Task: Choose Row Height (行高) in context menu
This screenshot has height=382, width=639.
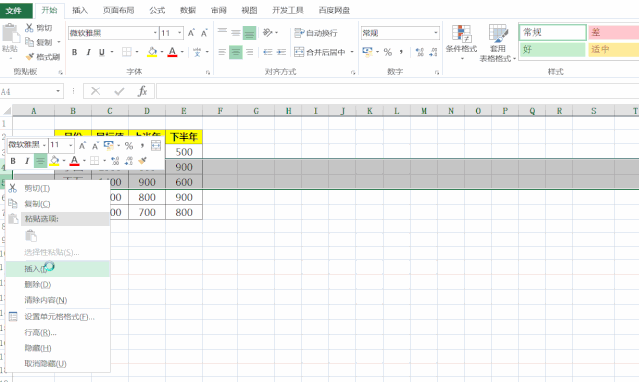Action: (x=57, y=333)
